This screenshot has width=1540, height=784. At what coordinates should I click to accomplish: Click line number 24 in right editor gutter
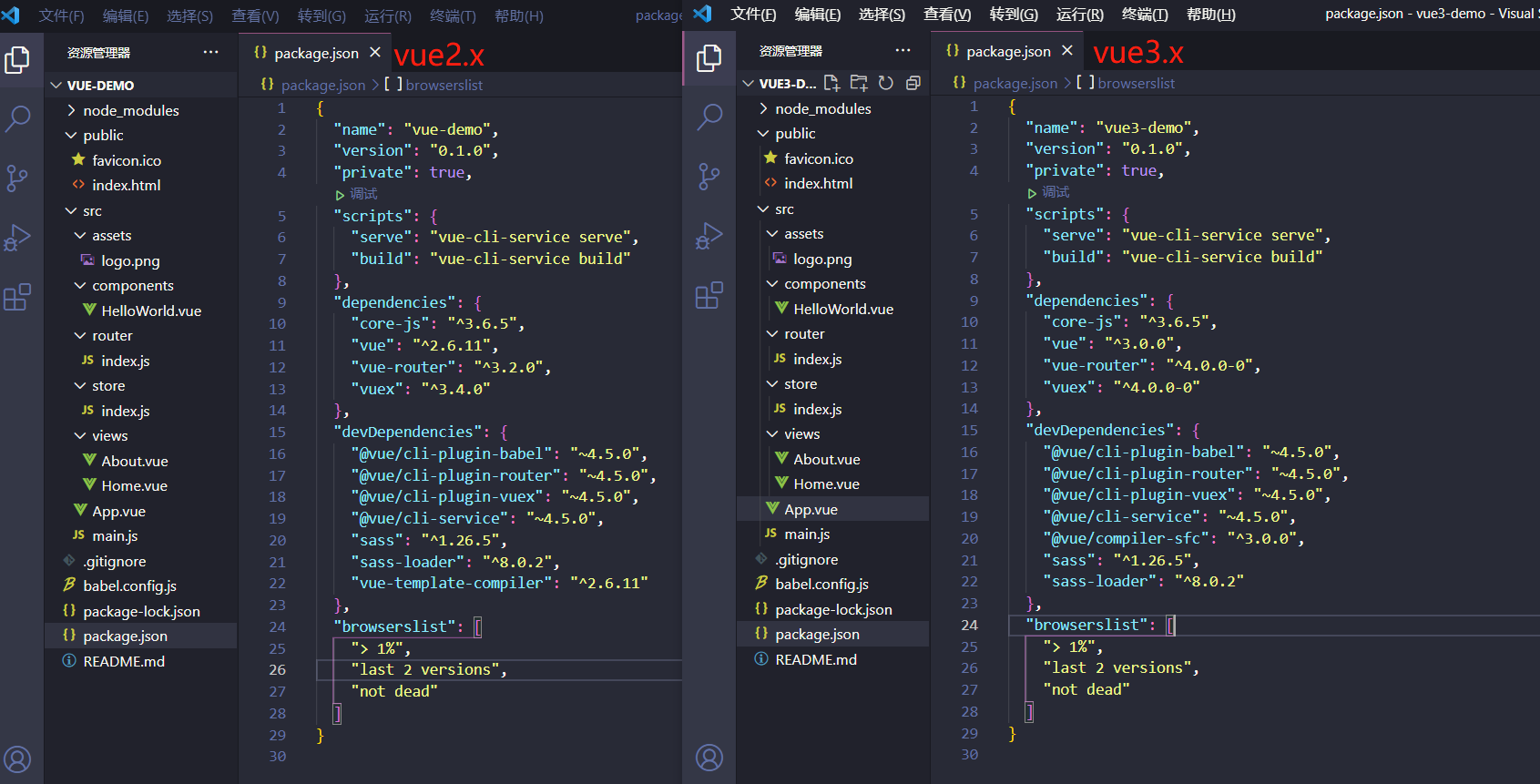pos(969,625)
